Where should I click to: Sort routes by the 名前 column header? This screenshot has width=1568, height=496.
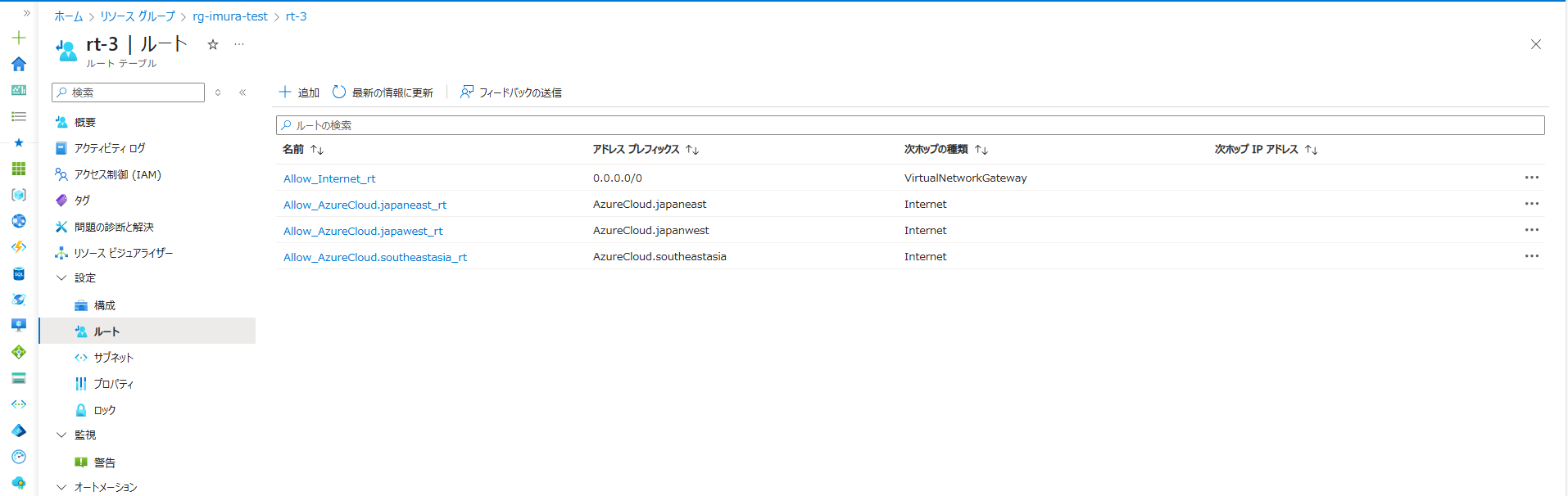(x=303, y=150)
